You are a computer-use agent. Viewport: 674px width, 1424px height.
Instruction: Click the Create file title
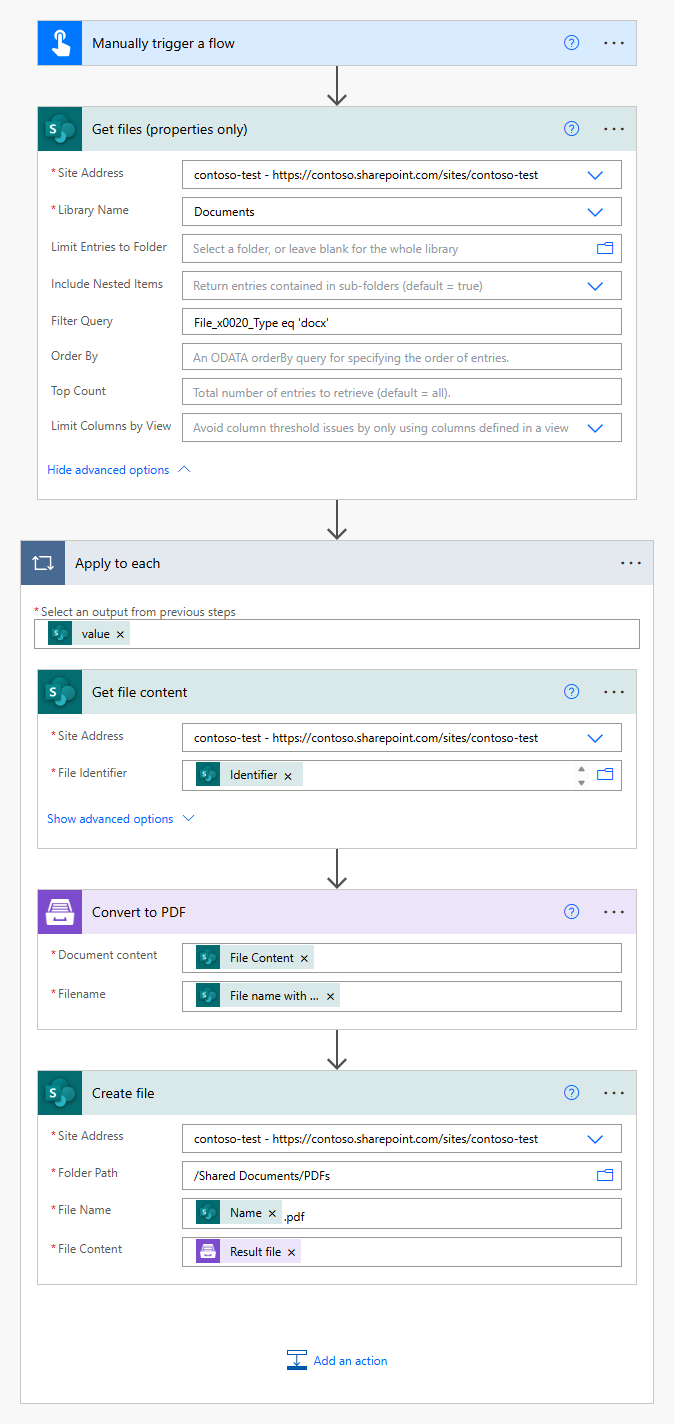(x=123, y=1093)
